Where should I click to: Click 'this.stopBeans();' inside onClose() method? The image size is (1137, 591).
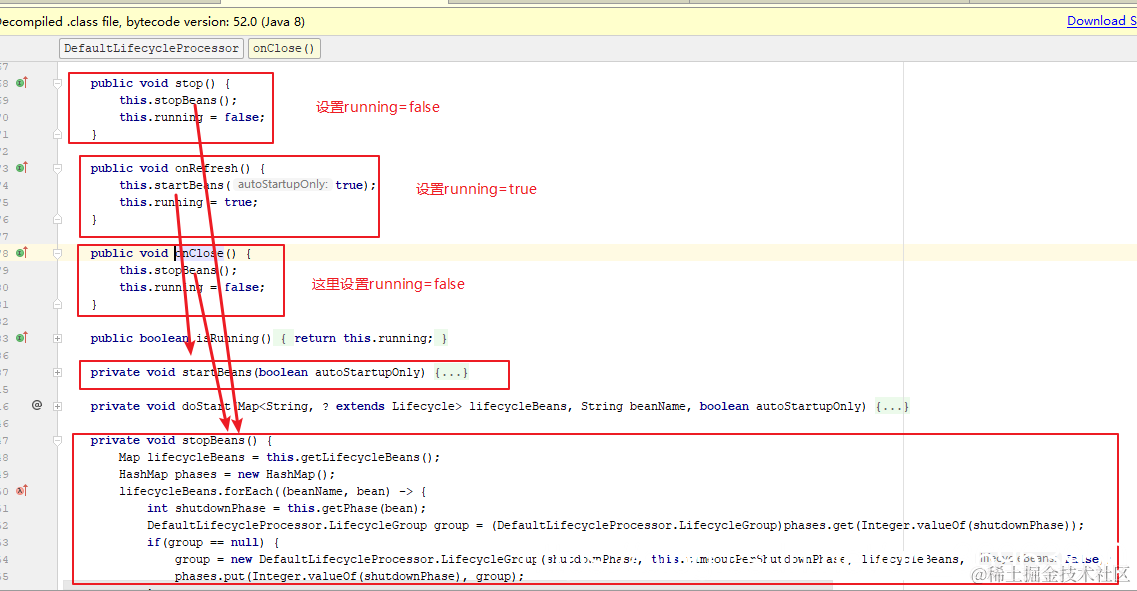(178, 270)
